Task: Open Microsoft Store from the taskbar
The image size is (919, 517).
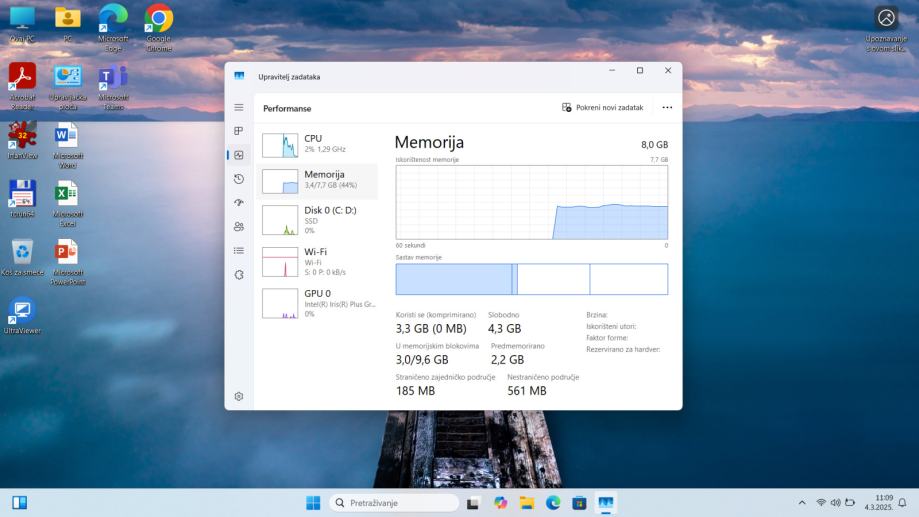Action: point(579,503)
